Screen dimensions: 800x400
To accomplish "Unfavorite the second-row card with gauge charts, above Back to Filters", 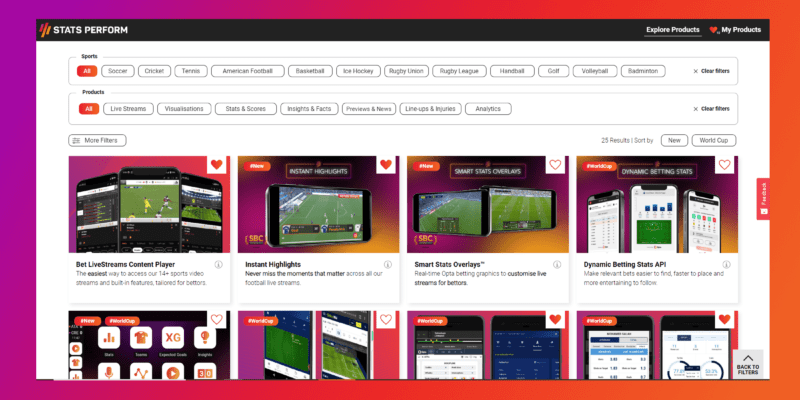I will tap(724, 319).
